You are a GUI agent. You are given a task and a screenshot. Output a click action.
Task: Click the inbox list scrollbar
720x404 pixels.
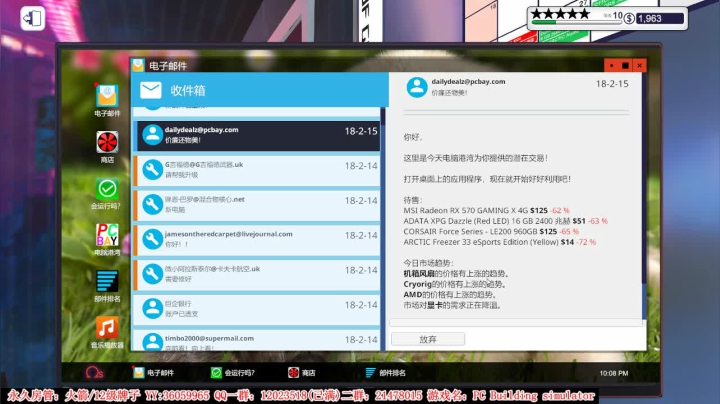pyautogui.click(x=383, y=229)
